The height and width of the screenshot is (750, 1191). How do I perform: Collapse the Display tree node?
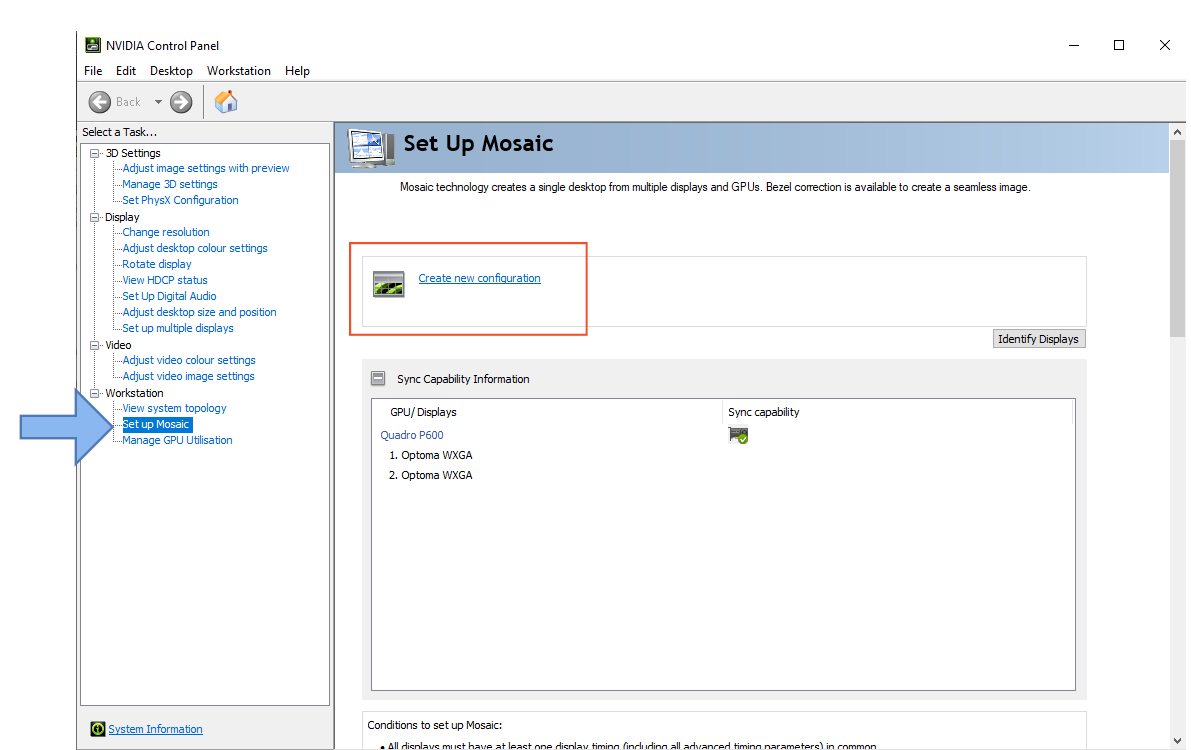95,217
